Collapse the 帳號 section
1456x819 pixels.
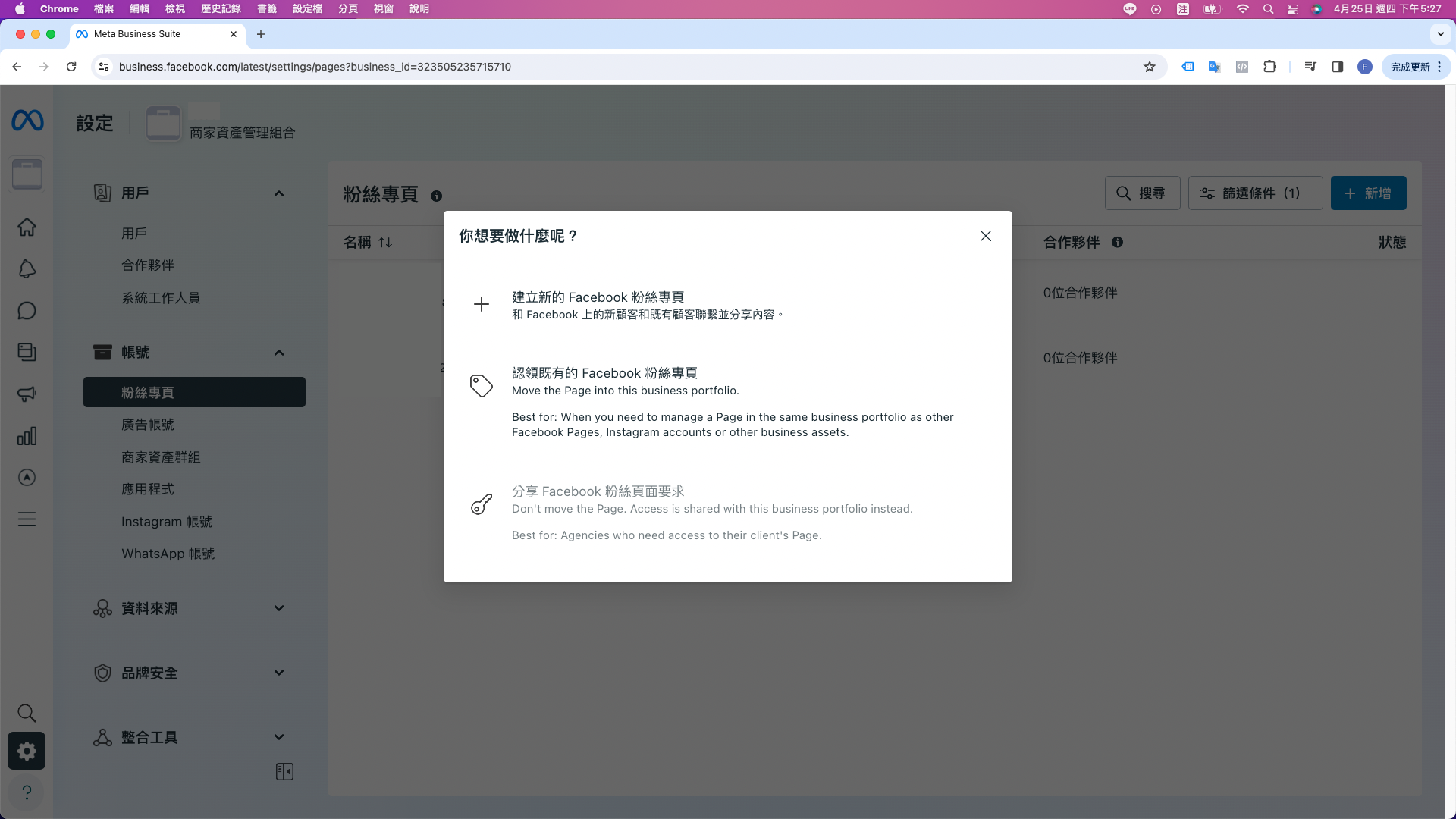tap(279, 353)
